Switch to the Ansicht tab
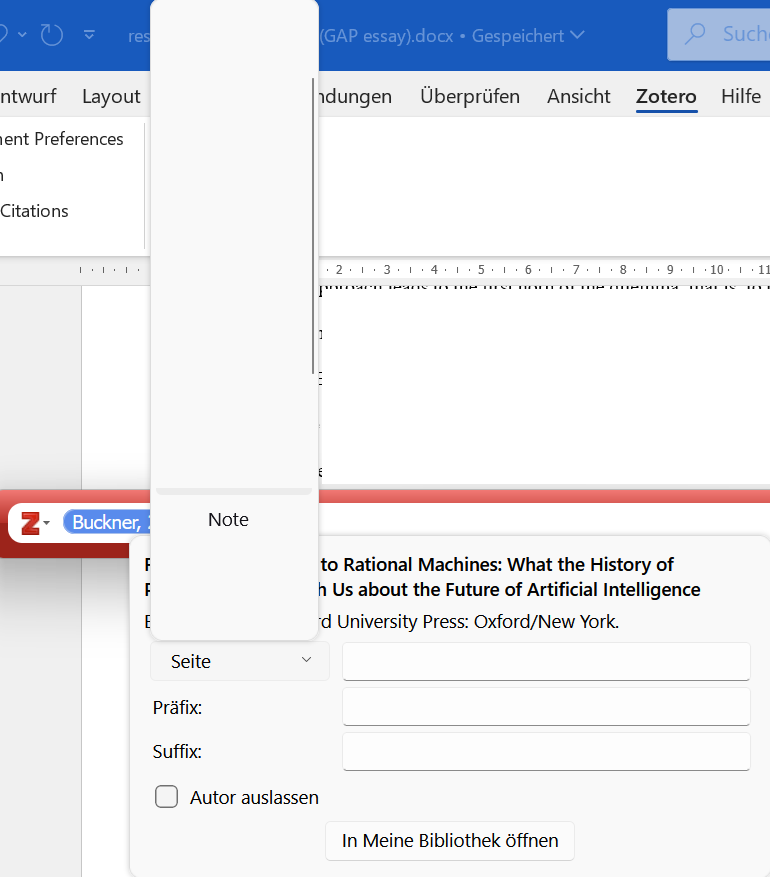 [x=578, y=96]
